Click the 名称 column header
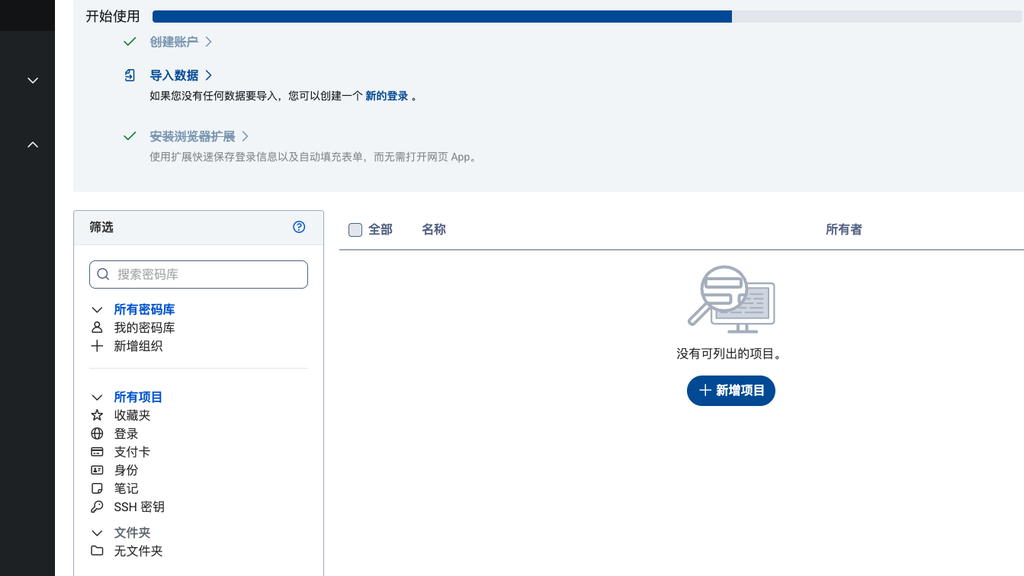This screenshot has height=576, width=1024. tap(434, 229)
